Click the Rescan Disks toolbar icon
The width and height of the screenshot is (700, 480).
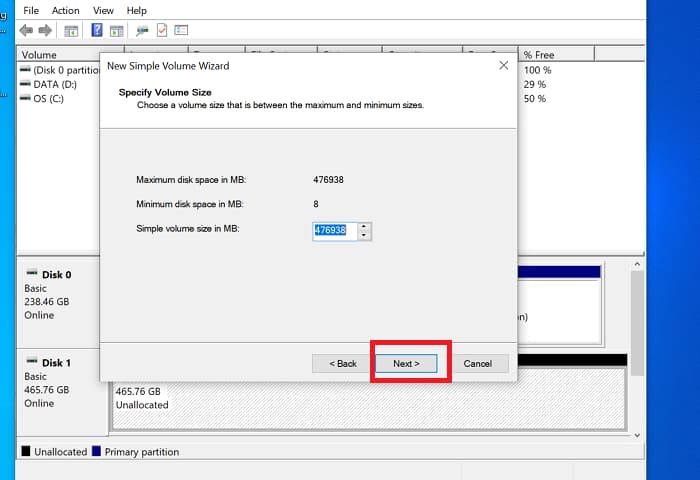pos(142,31)
